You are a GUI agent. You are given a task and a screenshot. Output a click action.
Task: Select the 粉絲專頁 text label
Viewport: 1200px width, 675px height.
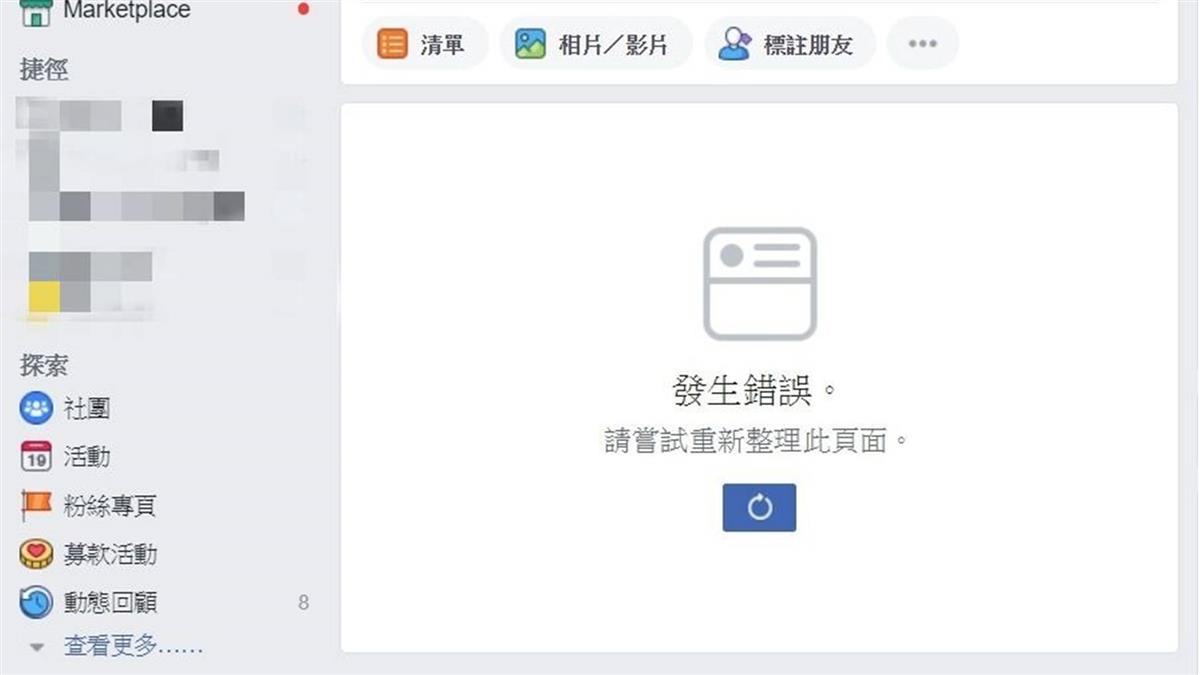(110, 506)
